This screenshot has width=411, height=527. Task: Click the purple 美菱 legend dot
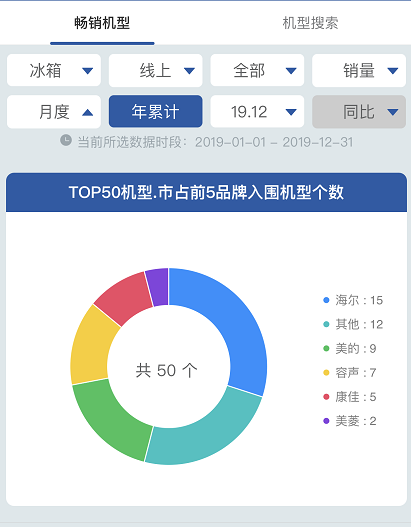click(x=326, y=421)
